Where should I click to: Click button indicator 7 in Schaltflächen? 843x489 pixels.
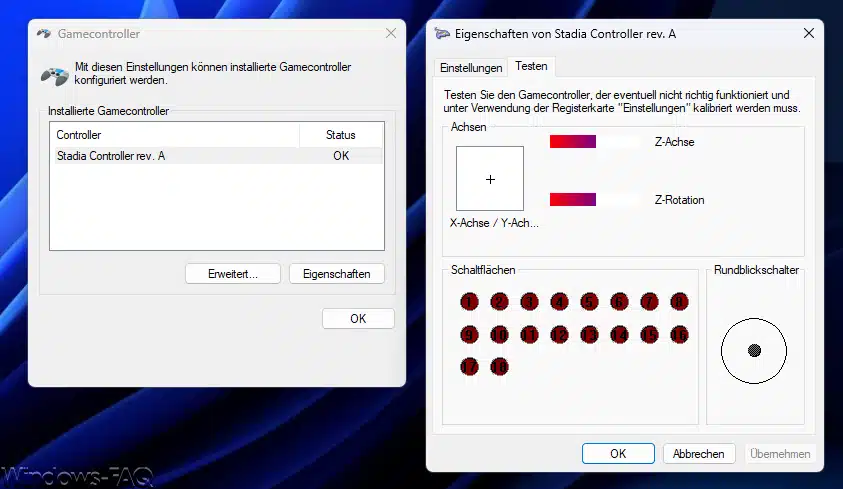649,302
